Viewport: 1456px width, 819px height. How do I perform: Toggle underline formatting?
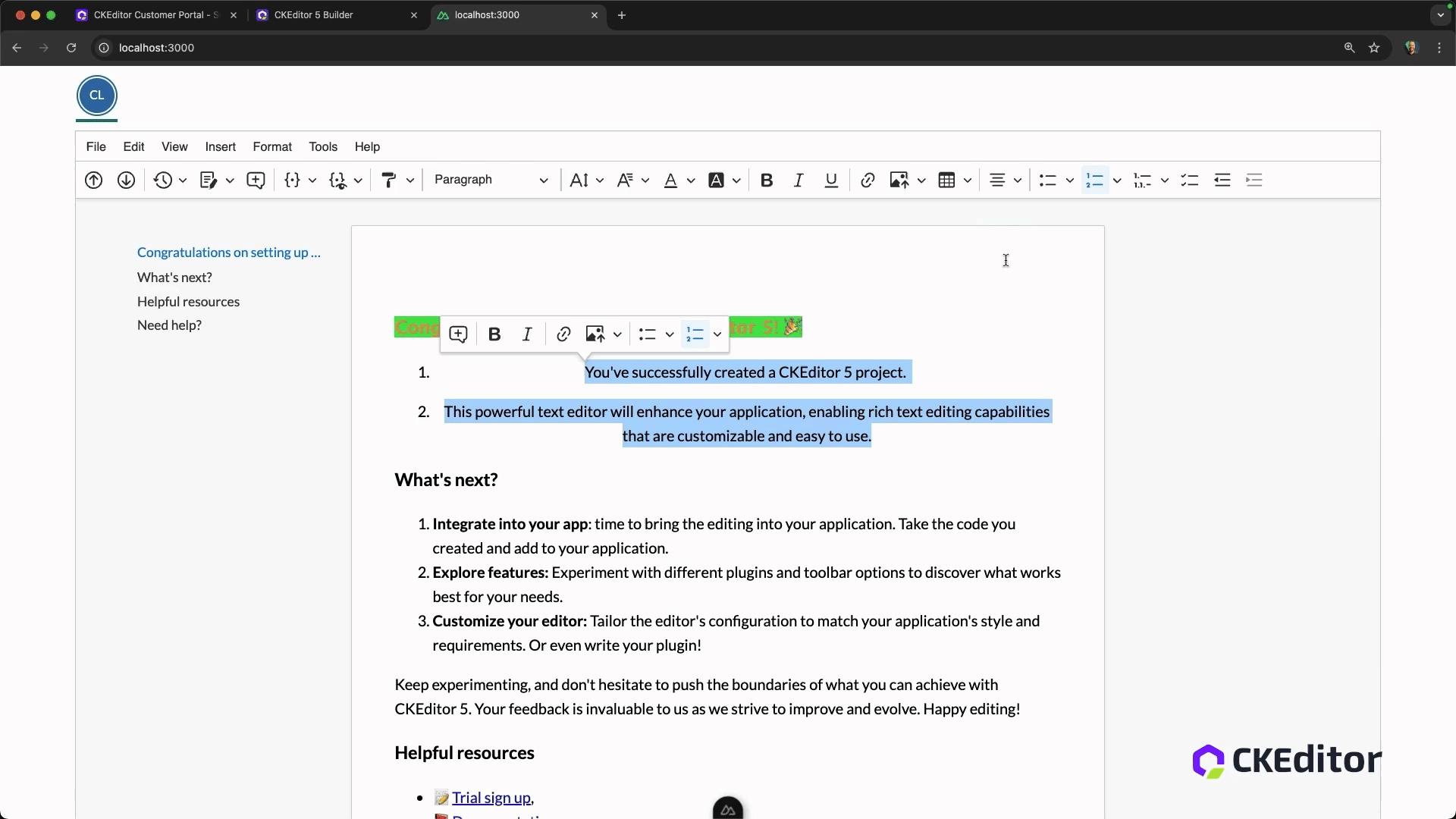831,180
